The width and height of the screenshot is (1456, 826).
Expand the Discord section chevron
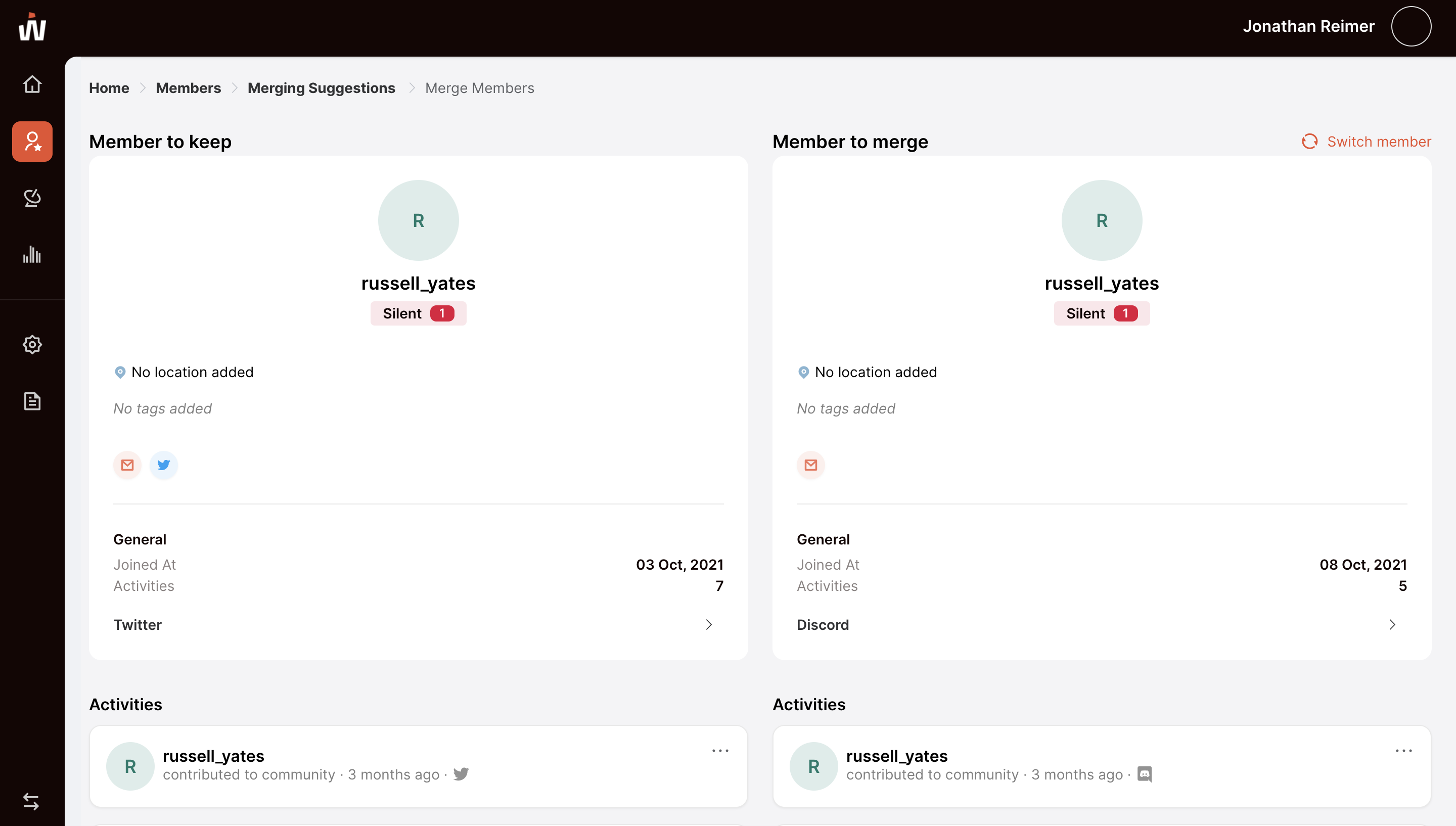[1392, 625]
